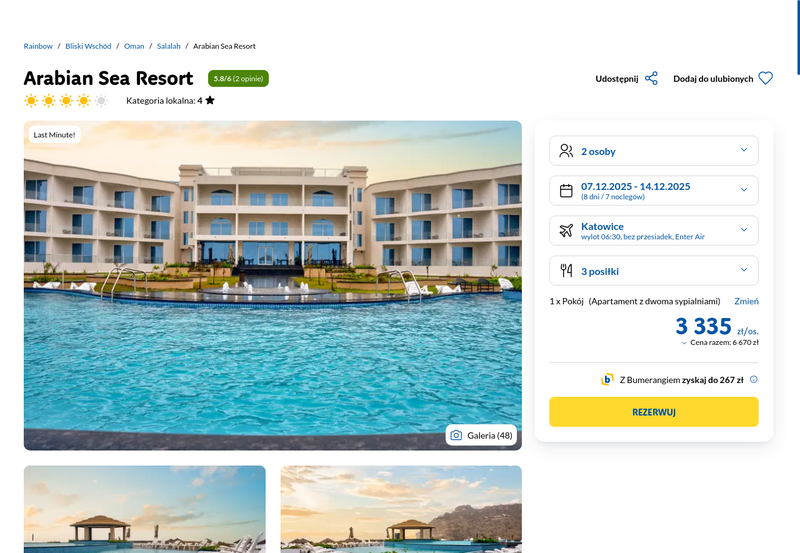This screenshot has height=553, width=800.
Task: Open the 5.8/6 opinions rating badge
Action: (x=238, y=79)
